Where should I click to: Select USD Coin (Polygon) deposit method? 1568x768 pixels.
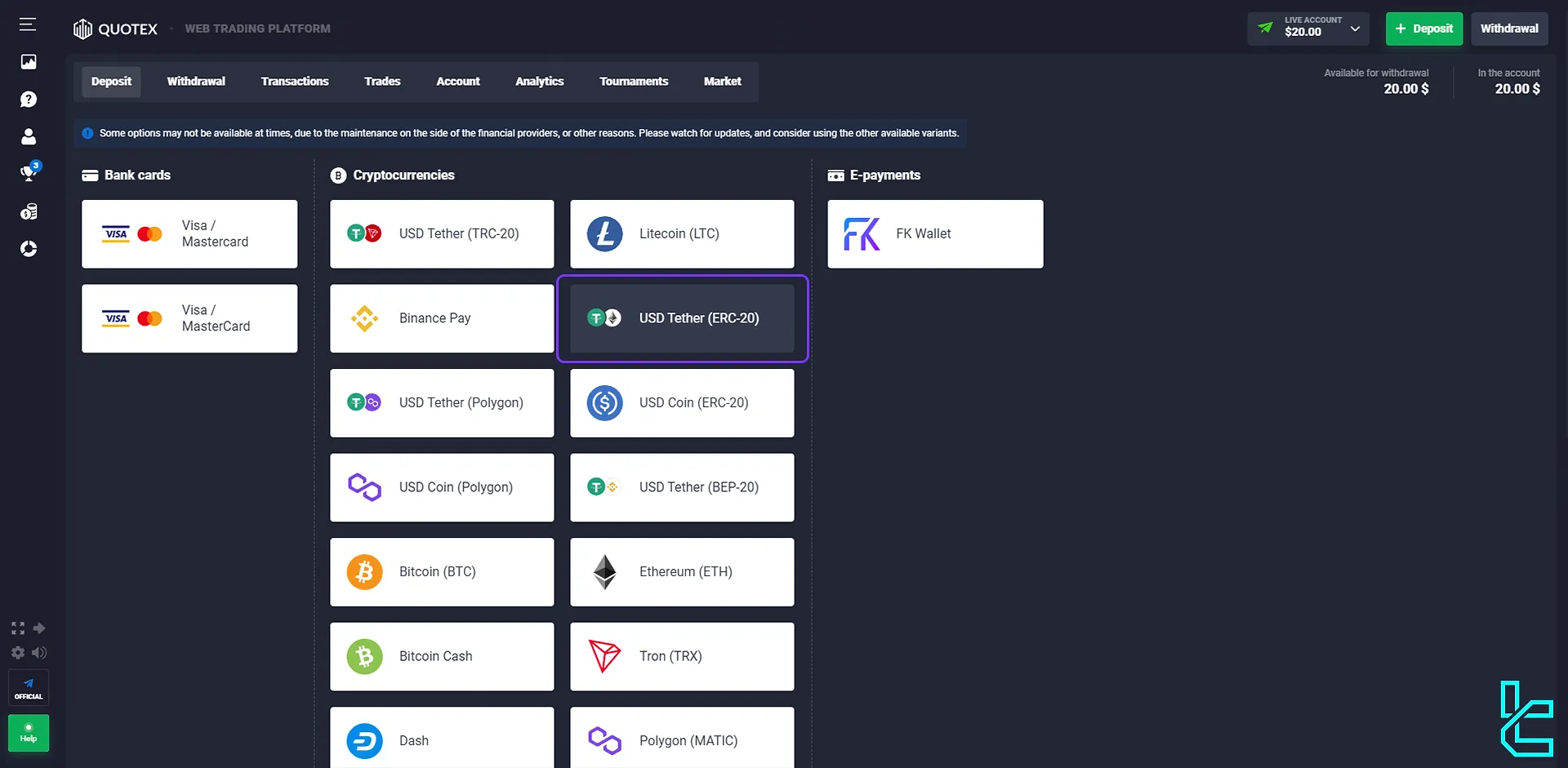442,487
